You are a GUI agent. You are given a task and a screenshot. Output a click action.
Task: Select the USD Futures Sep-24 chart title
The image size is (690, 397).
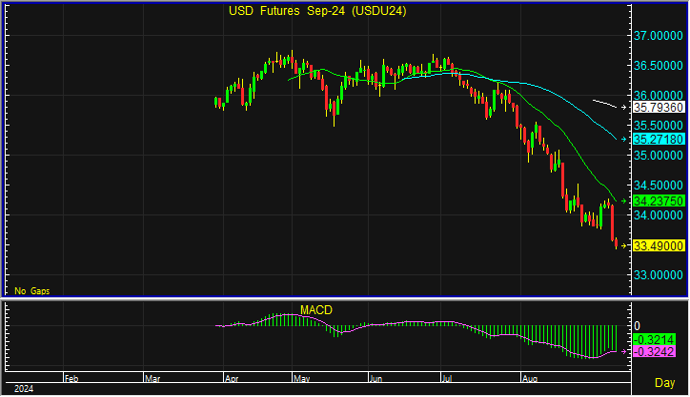317,11
